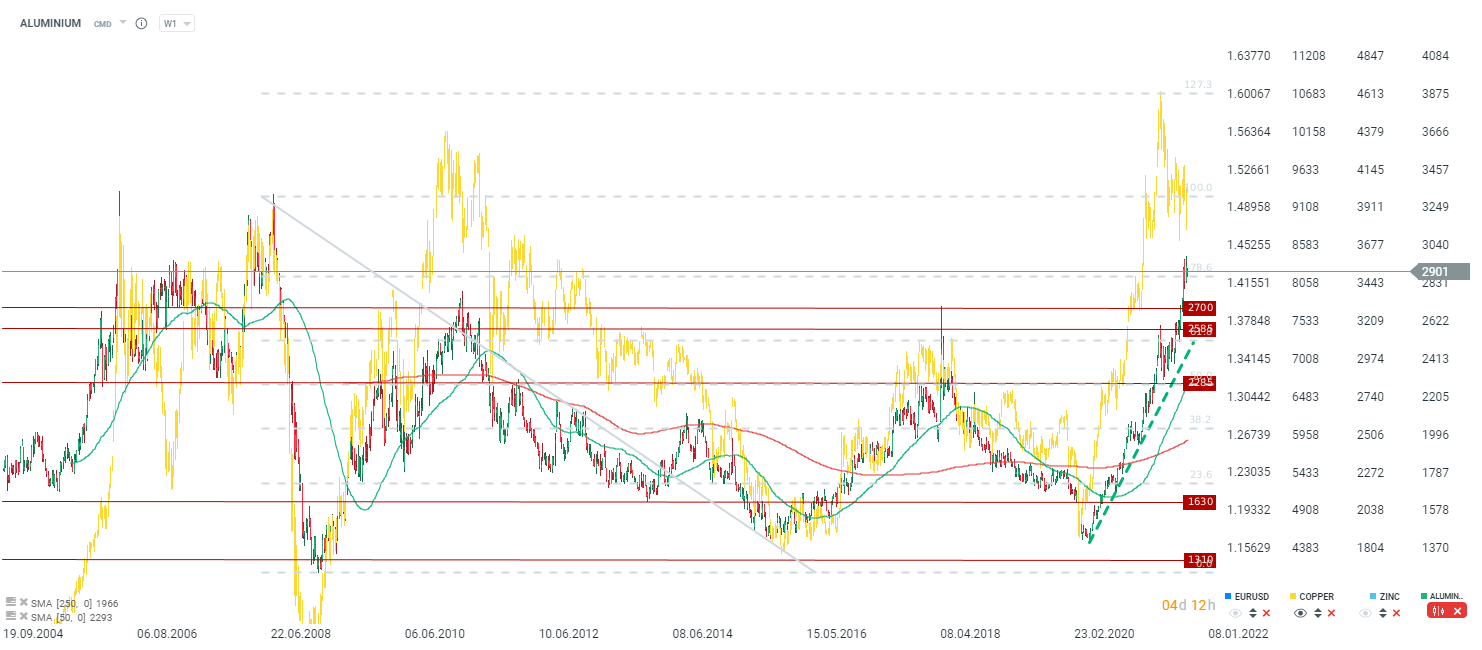This screenshot has width=1482, height=650.
Task: Click date label 08.01.2022 on time axis
Action: [x=1240, y=634]
